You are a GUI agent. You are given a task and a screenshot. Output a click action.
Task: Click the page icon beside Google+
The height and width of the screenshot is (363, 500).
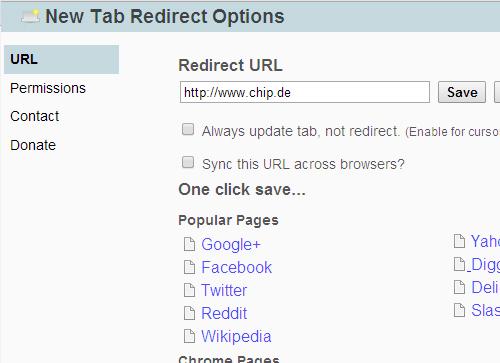189,244
